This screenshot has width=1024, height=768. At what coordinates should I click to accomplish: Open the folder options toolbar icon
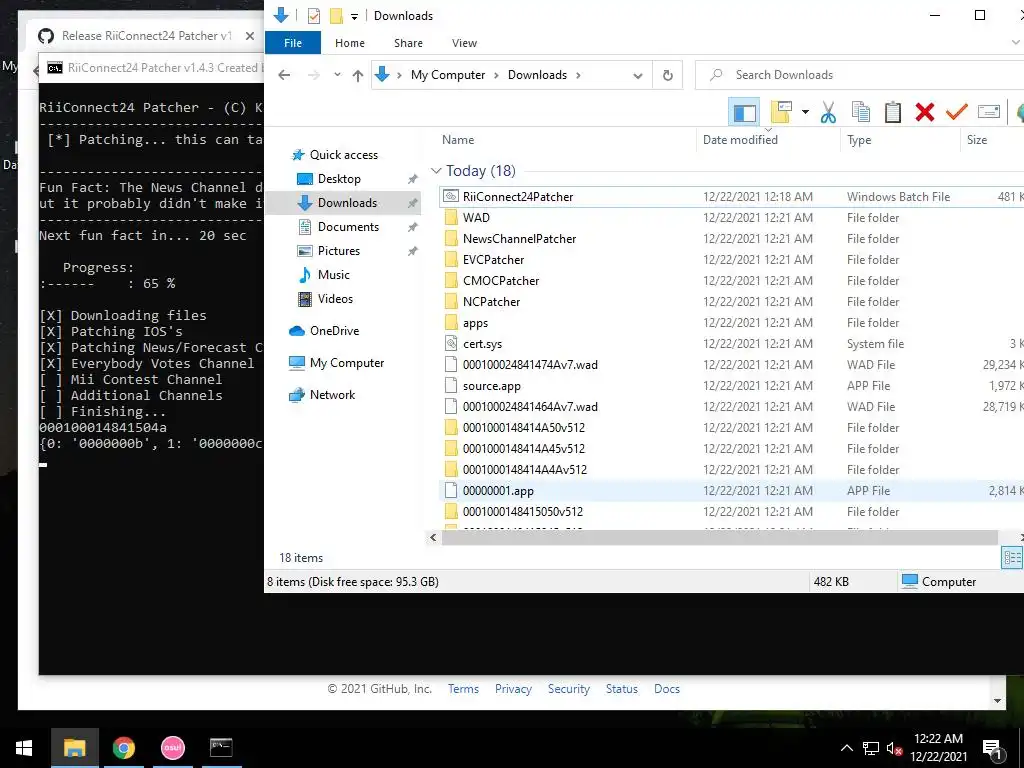(782, 112)
